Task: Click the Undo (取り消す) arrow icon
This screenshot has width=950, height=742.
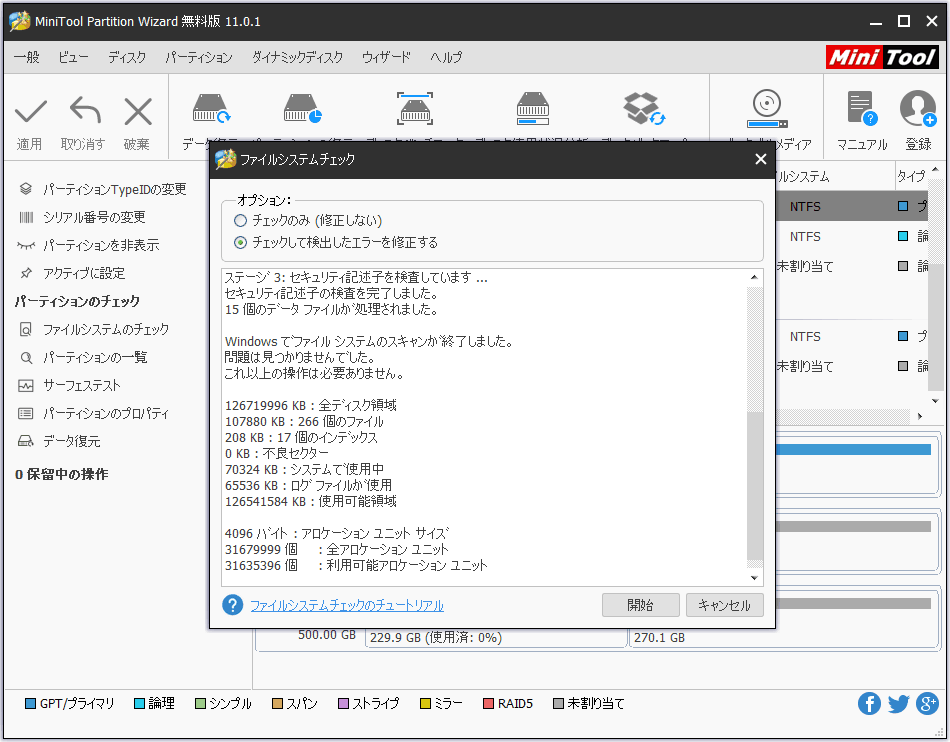Action: click(x=85, y=111)
